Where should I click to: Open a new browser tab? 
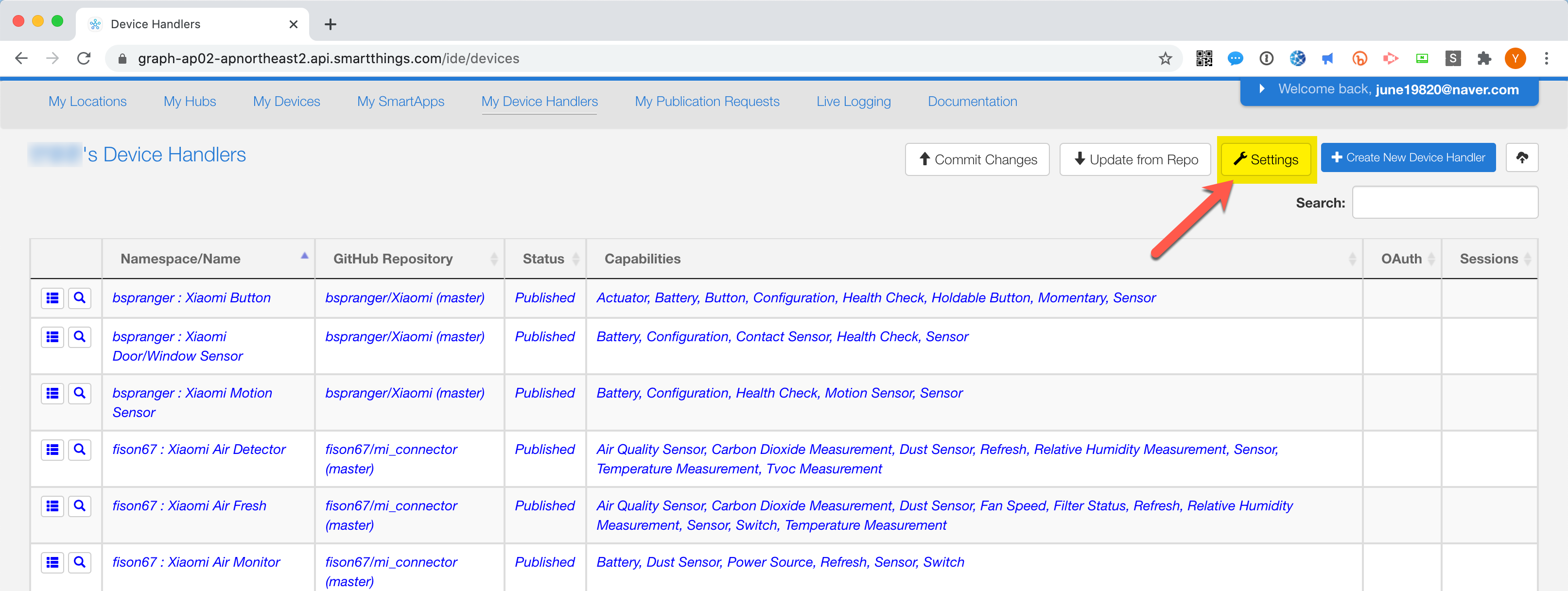[x=331, y=24]
